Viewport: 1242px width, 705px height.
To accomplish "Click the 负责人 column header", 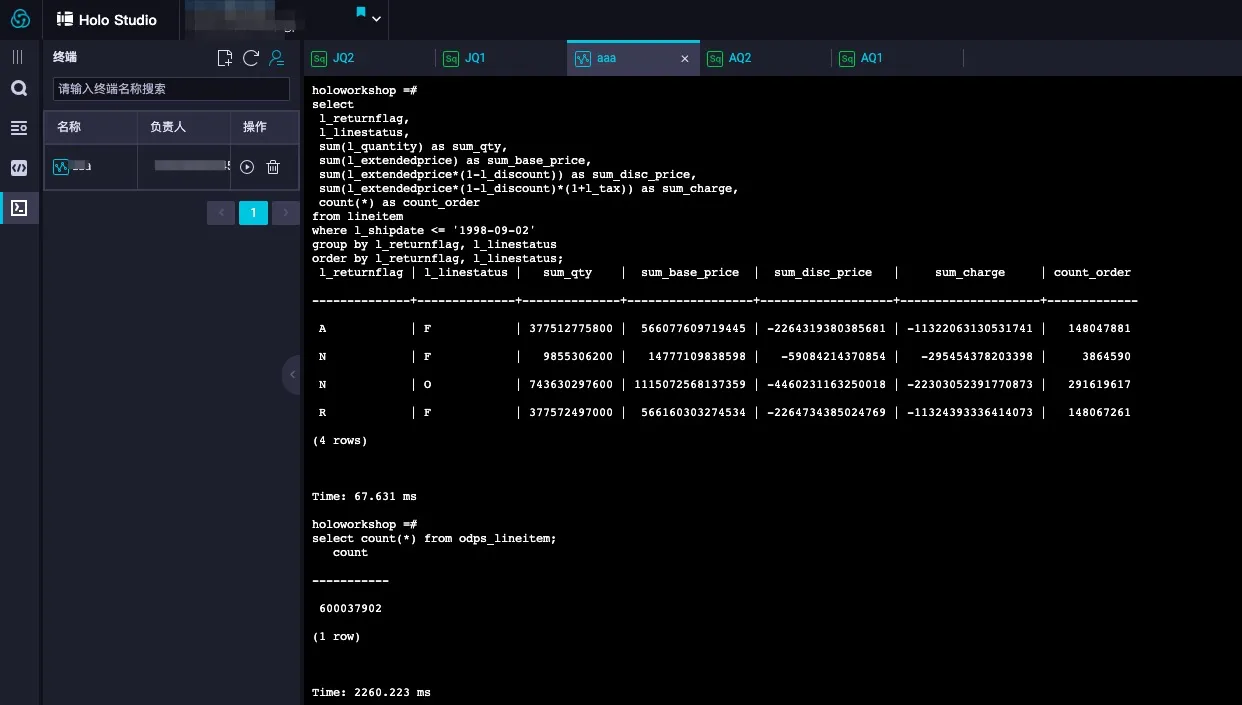I will point(168,127).
